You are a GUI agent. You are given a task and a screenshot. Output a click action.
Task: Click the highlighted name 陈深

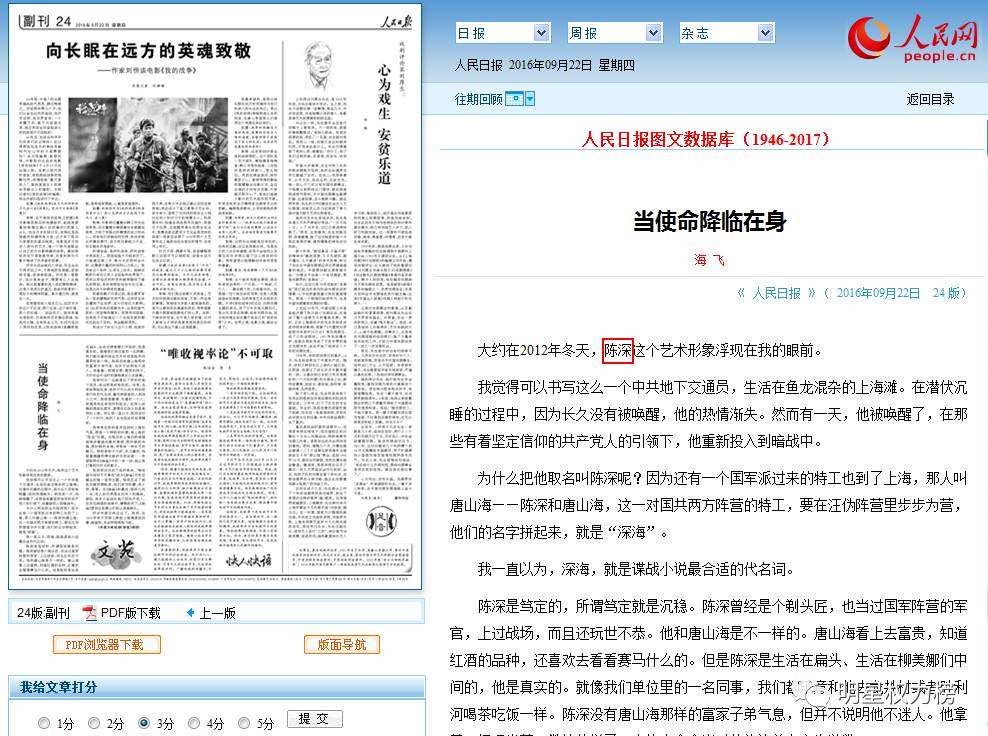point(618,350)
